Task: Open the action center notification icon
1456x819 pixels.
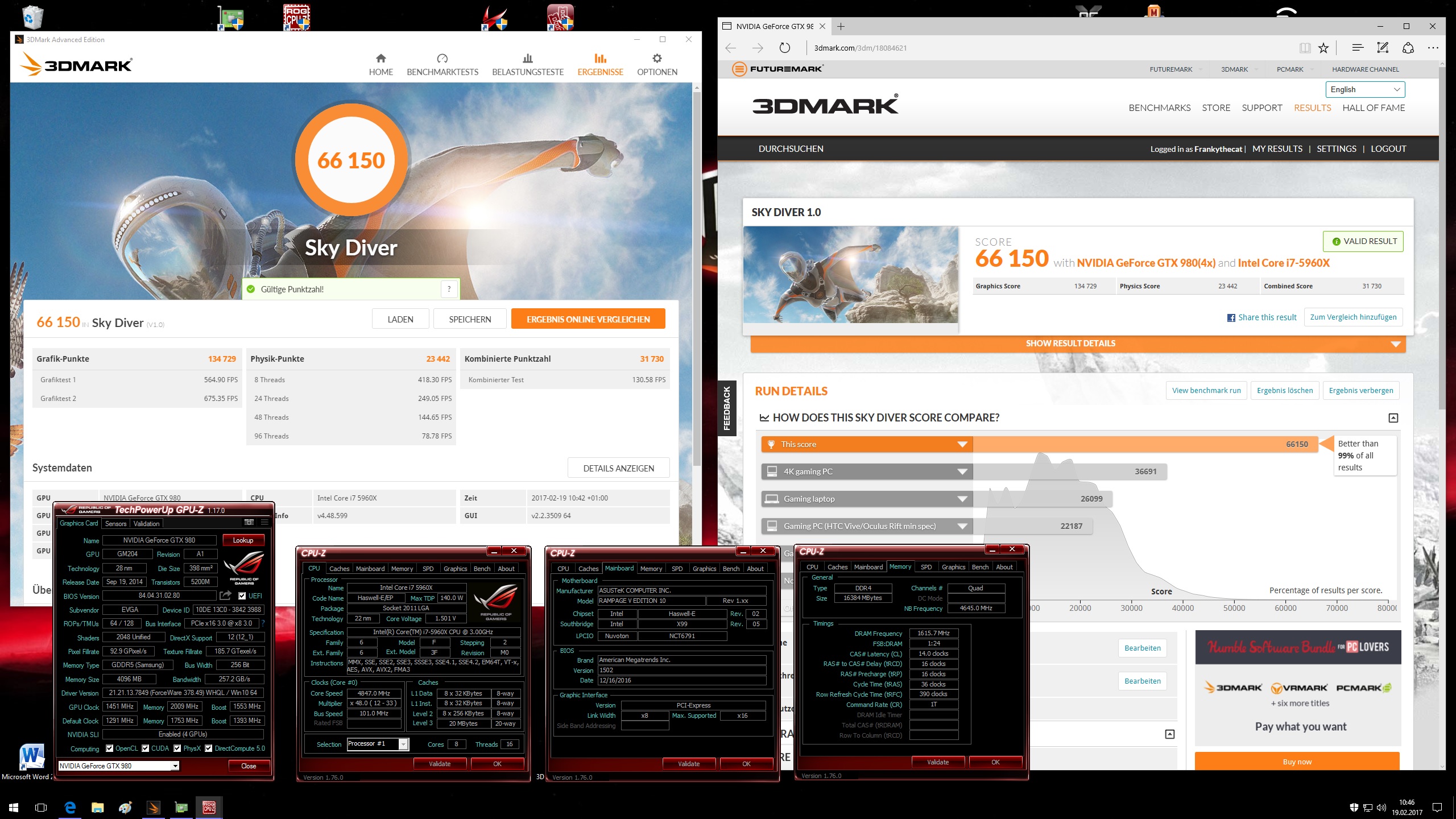Action: click(1437, 807)
